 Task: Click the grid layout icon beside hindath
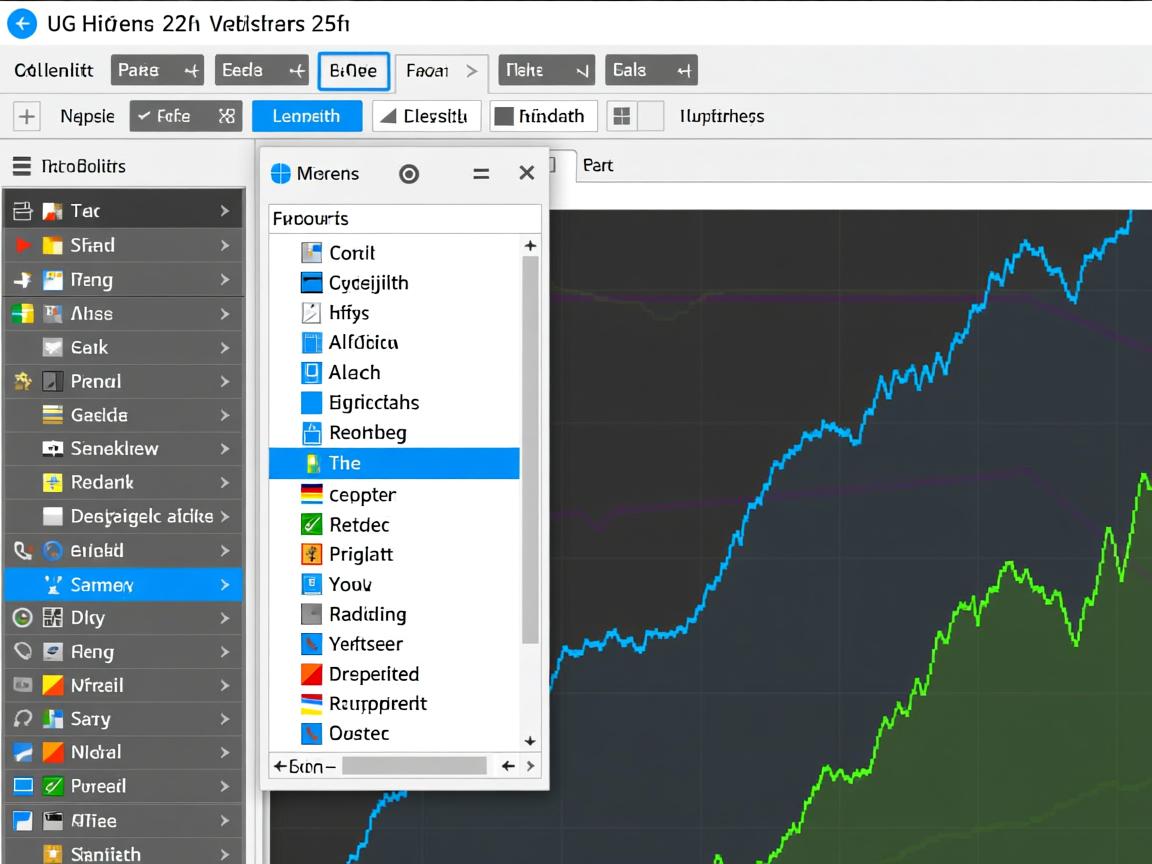click(622, 116)
